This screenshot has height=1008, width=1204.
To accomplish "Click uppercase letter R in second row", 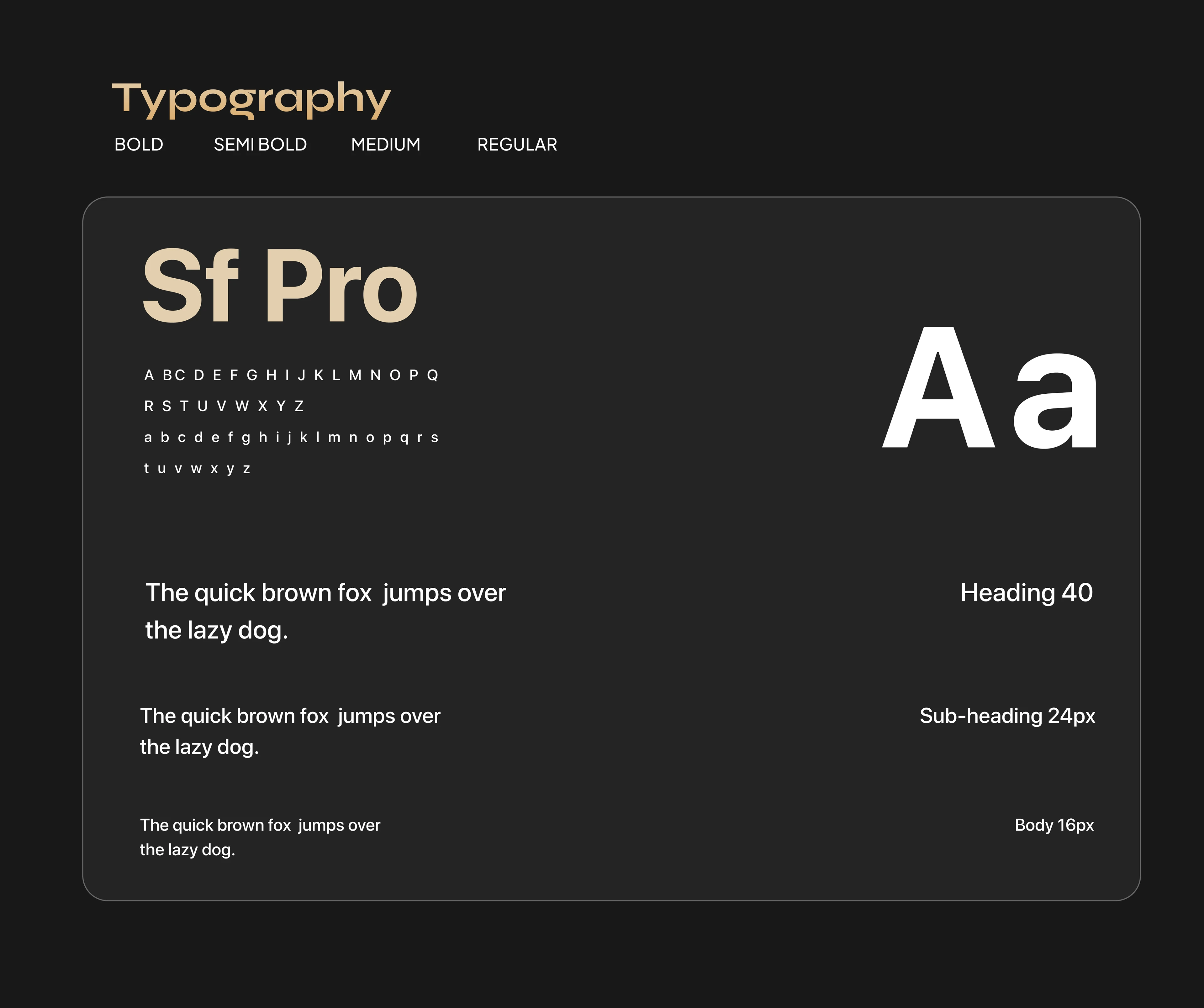I will [149, 406].
